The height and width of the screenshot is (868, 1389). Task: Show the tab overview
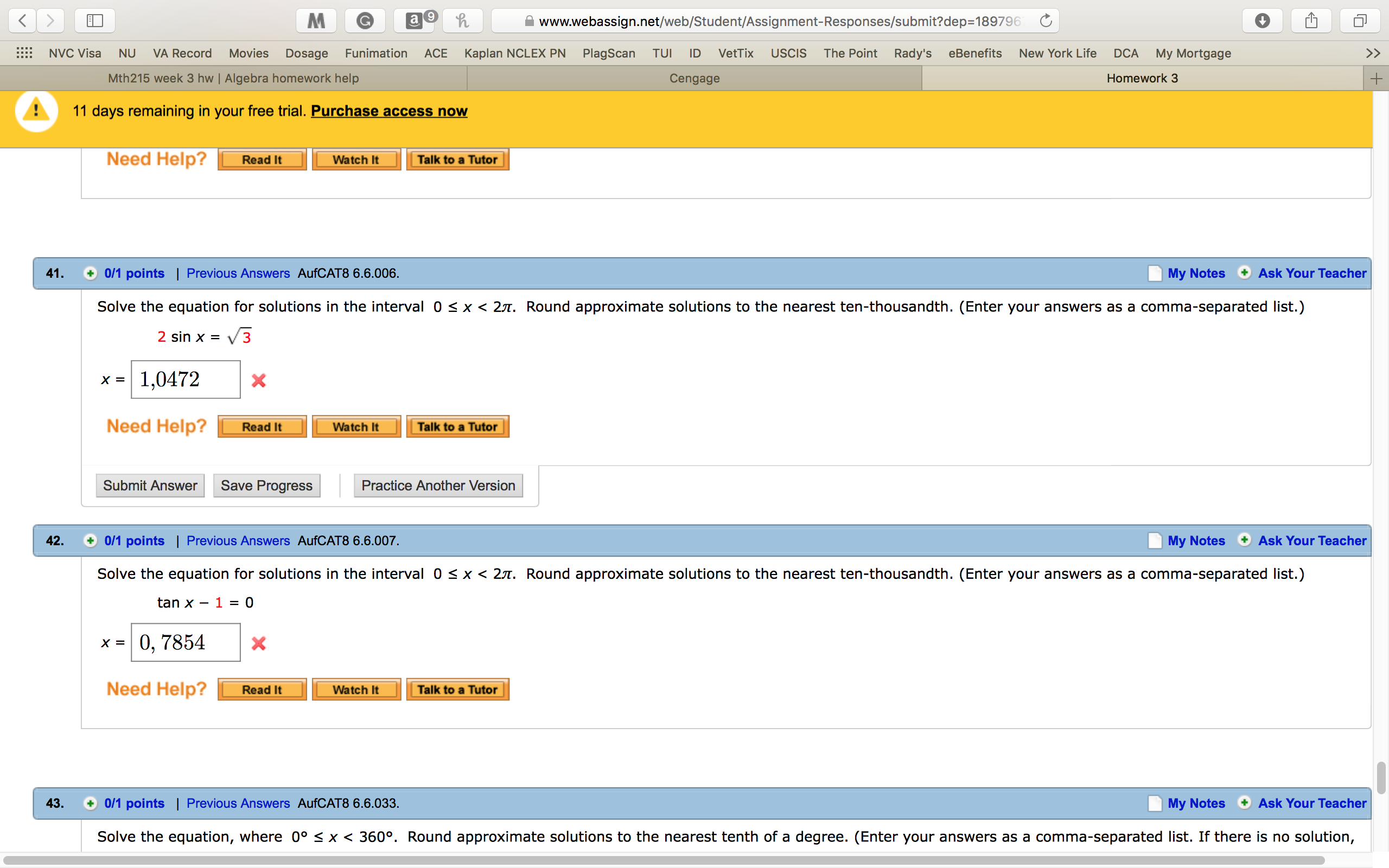(x=1360, y=21)
